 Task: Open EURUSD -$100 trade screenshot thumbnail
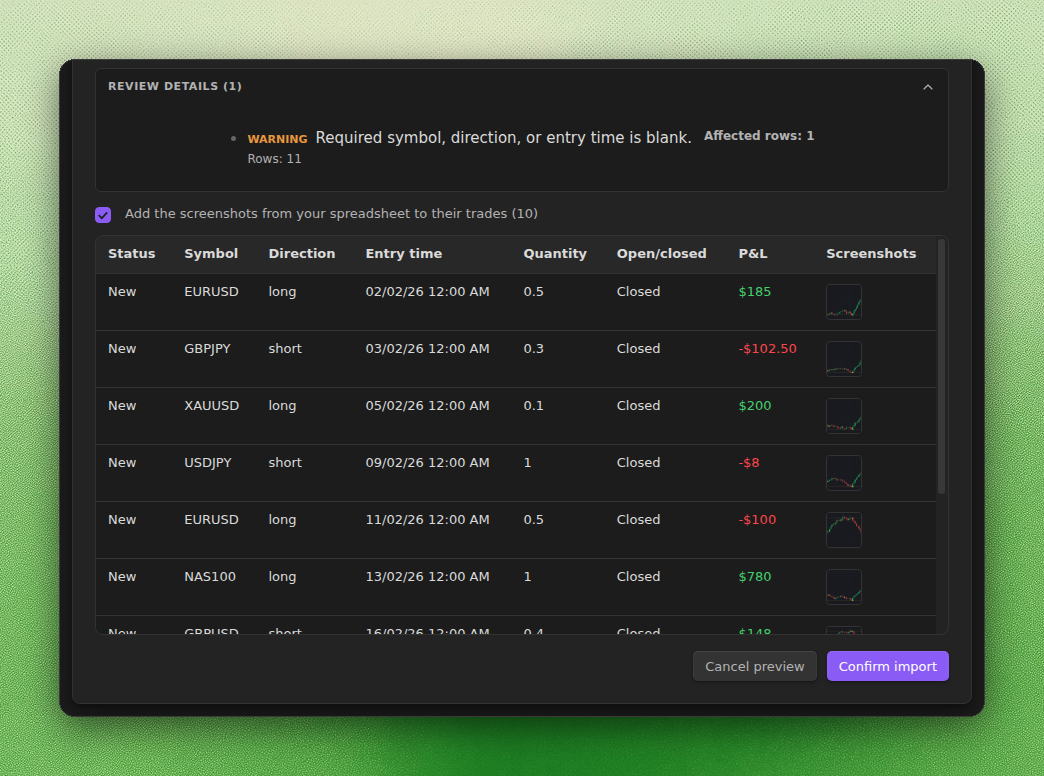844,530
